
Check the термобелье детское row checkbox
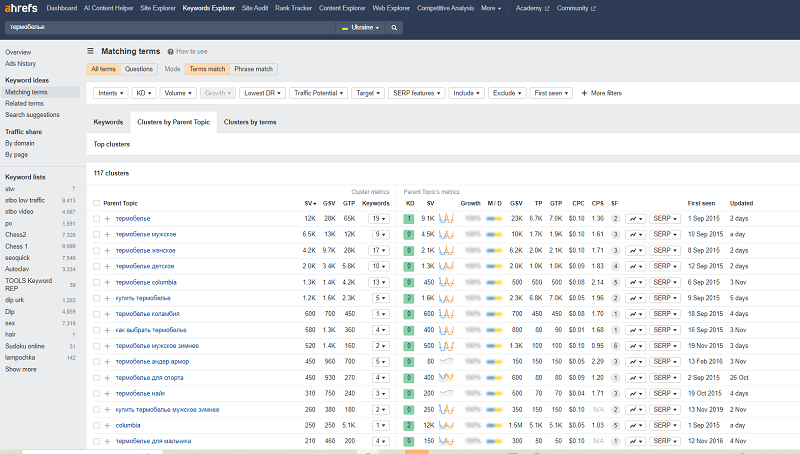coord(96,266)
